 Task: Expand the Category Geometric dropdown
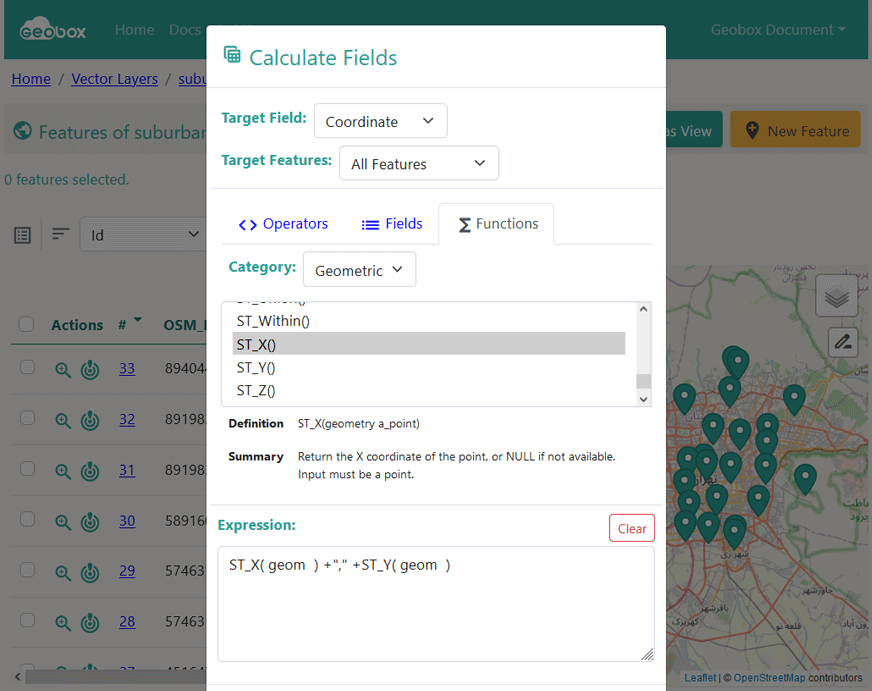pyautogui.click(x=359, y=270)
